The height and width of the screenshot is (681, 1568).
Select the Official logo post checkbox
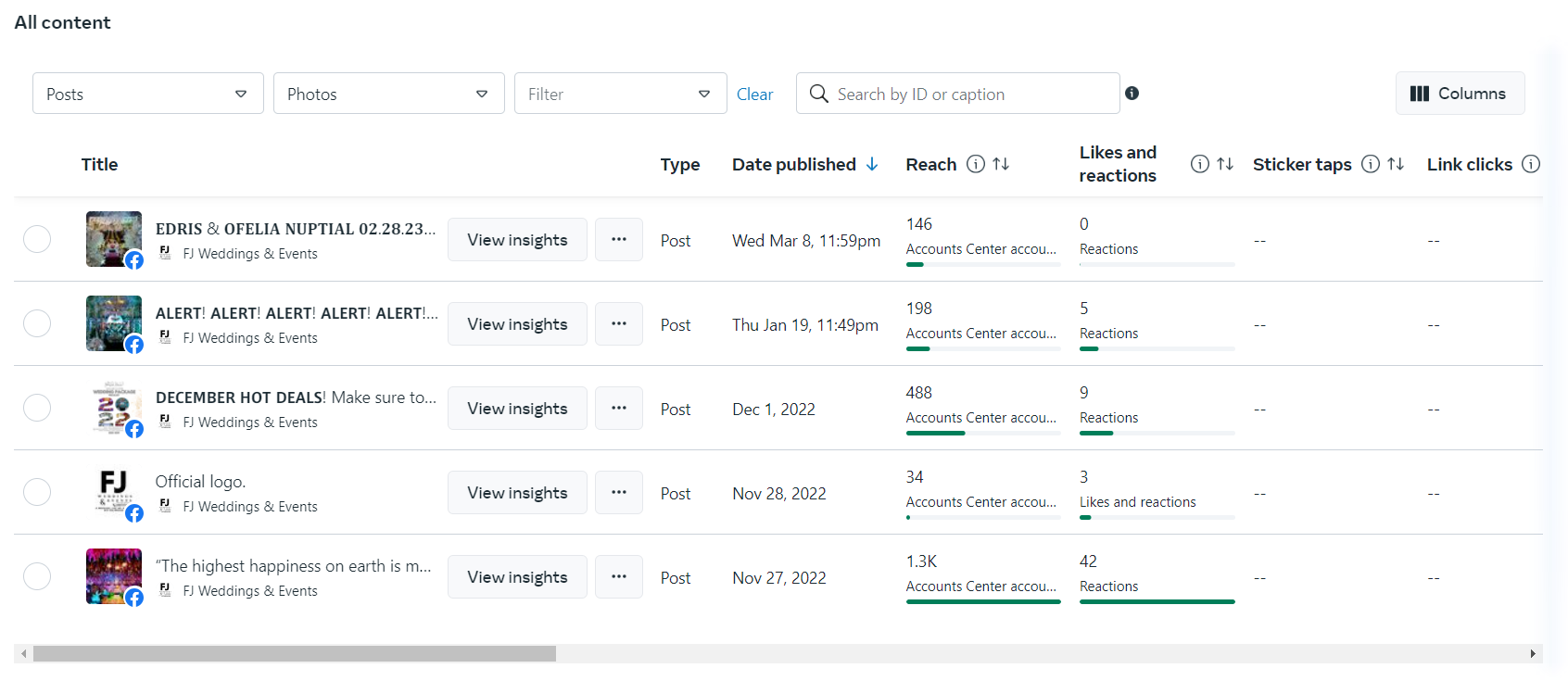pos(37,492)
